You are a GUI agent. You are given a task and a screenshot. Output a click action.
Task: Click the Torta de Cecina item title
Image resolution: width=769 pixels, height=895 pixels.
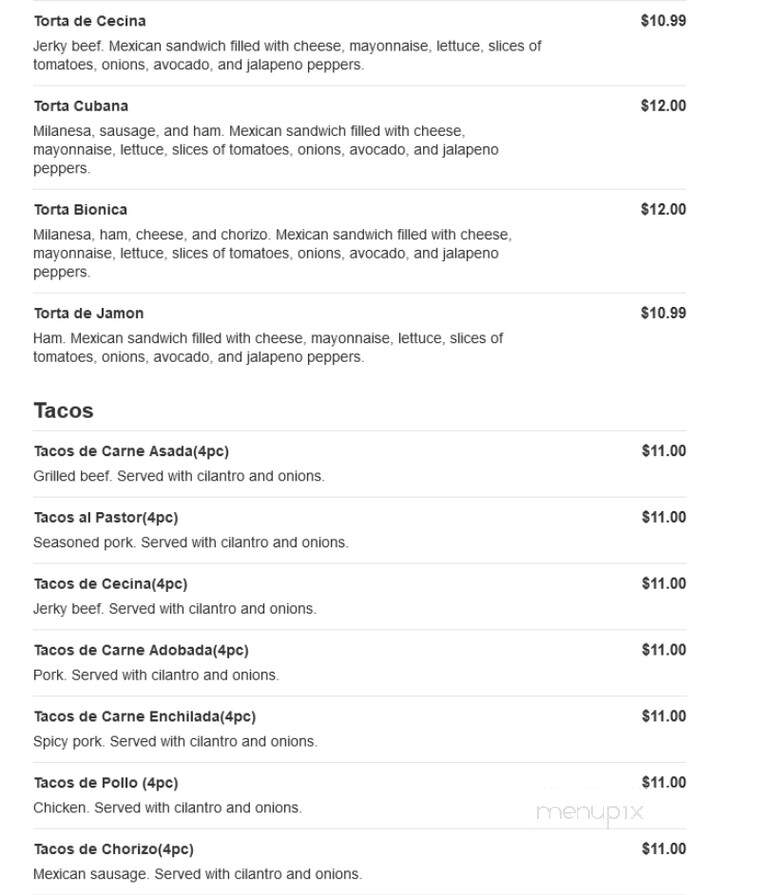(90, 21)
